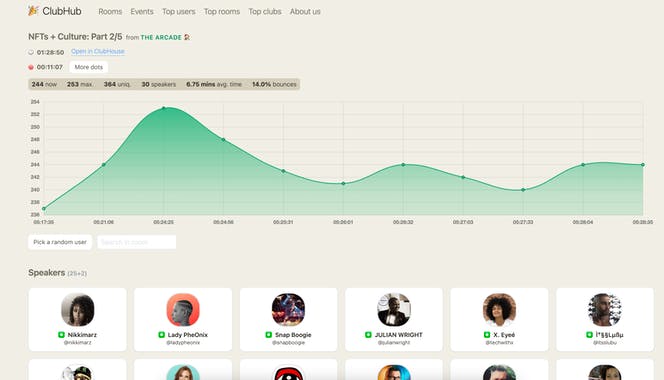Click the arcade joystick icon after club name
Viewport: 664px width, 380px height.
(x=187, y=37)
